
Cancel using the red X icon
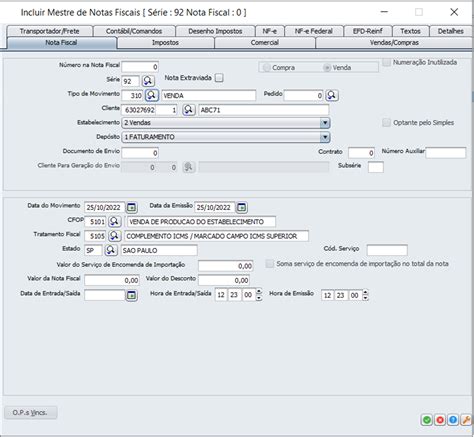(440, 420)
